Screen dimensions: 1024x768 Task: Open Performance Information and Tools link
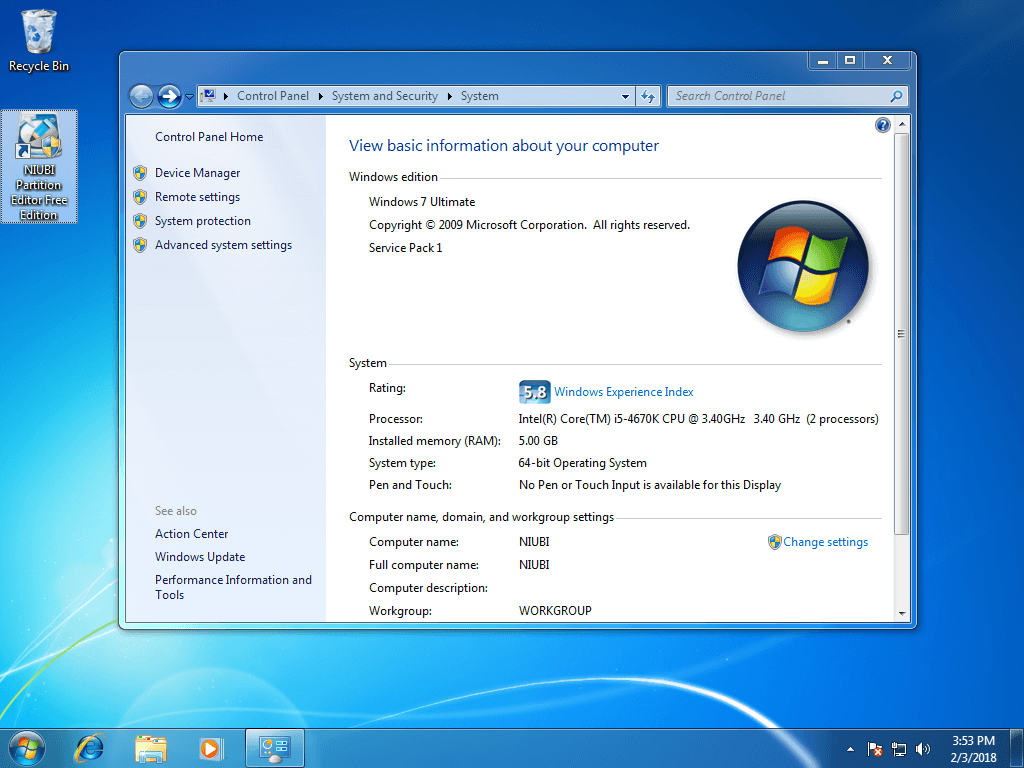coord(233,587)
